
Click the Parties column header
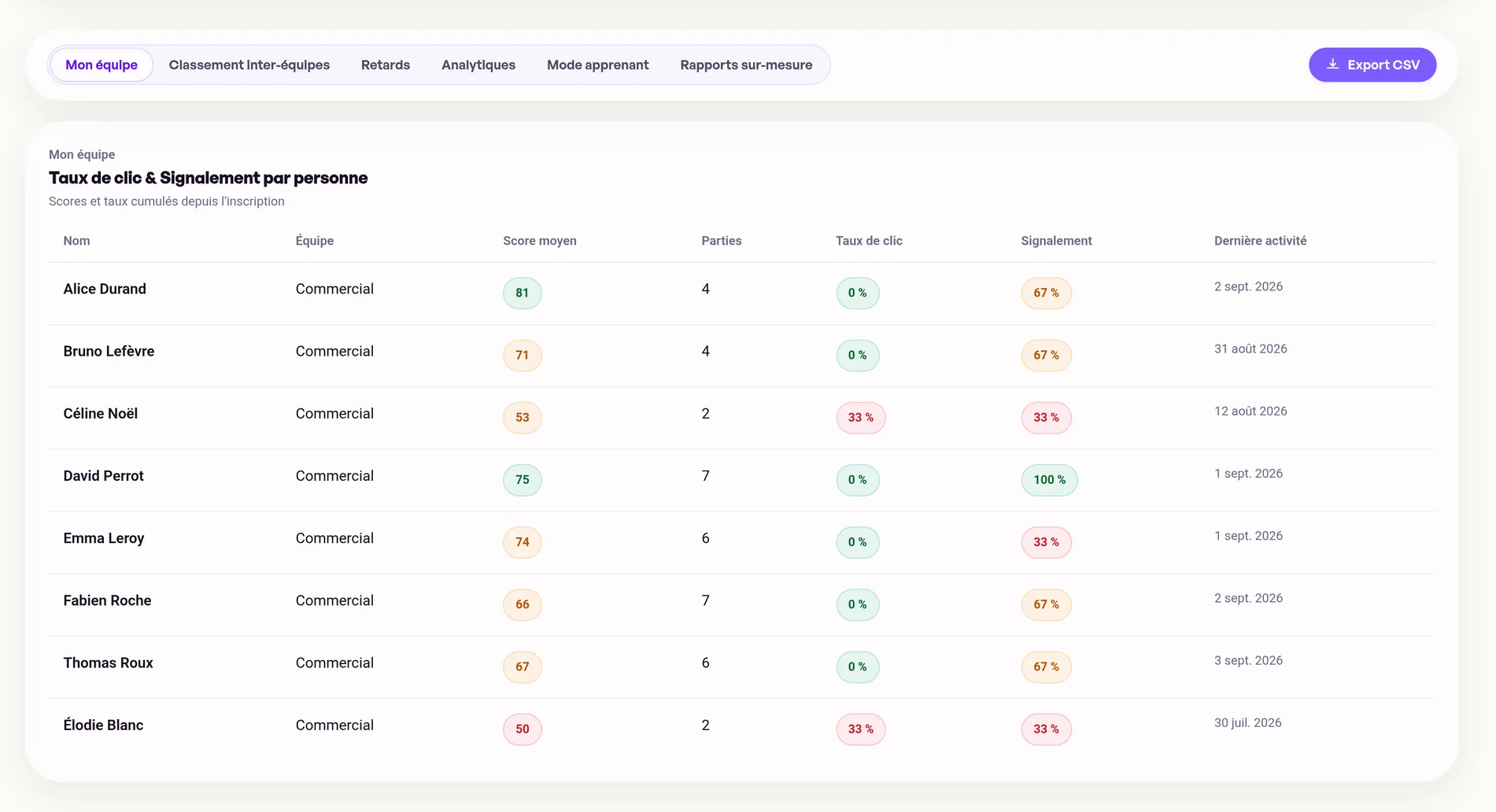coord(722,241)
